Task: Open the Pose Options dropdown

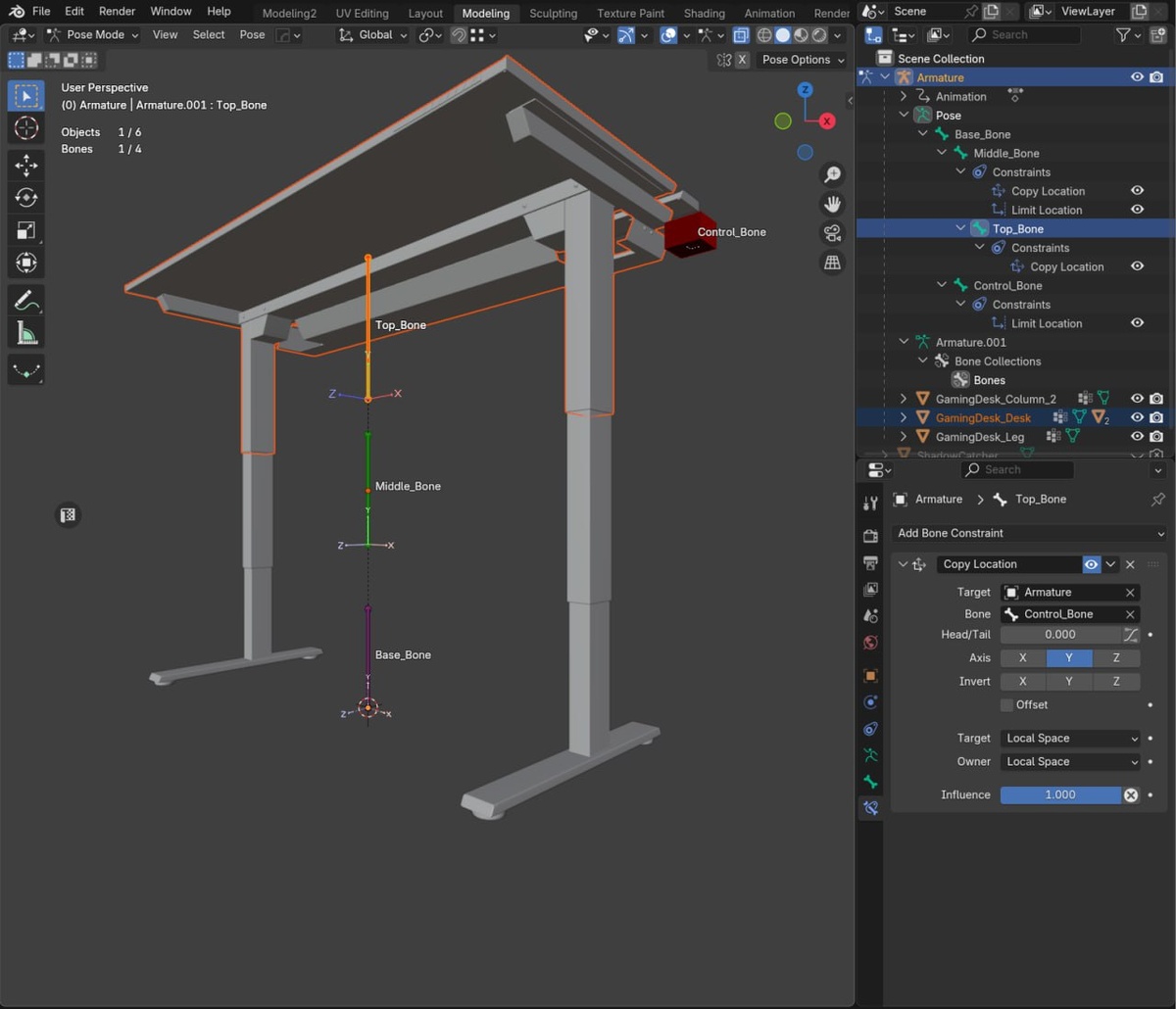Action: click(x=803, y=60)
